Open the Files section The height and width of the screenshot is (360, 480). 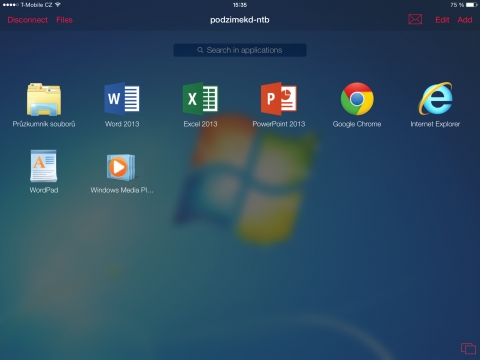click(x=64, y=20)
